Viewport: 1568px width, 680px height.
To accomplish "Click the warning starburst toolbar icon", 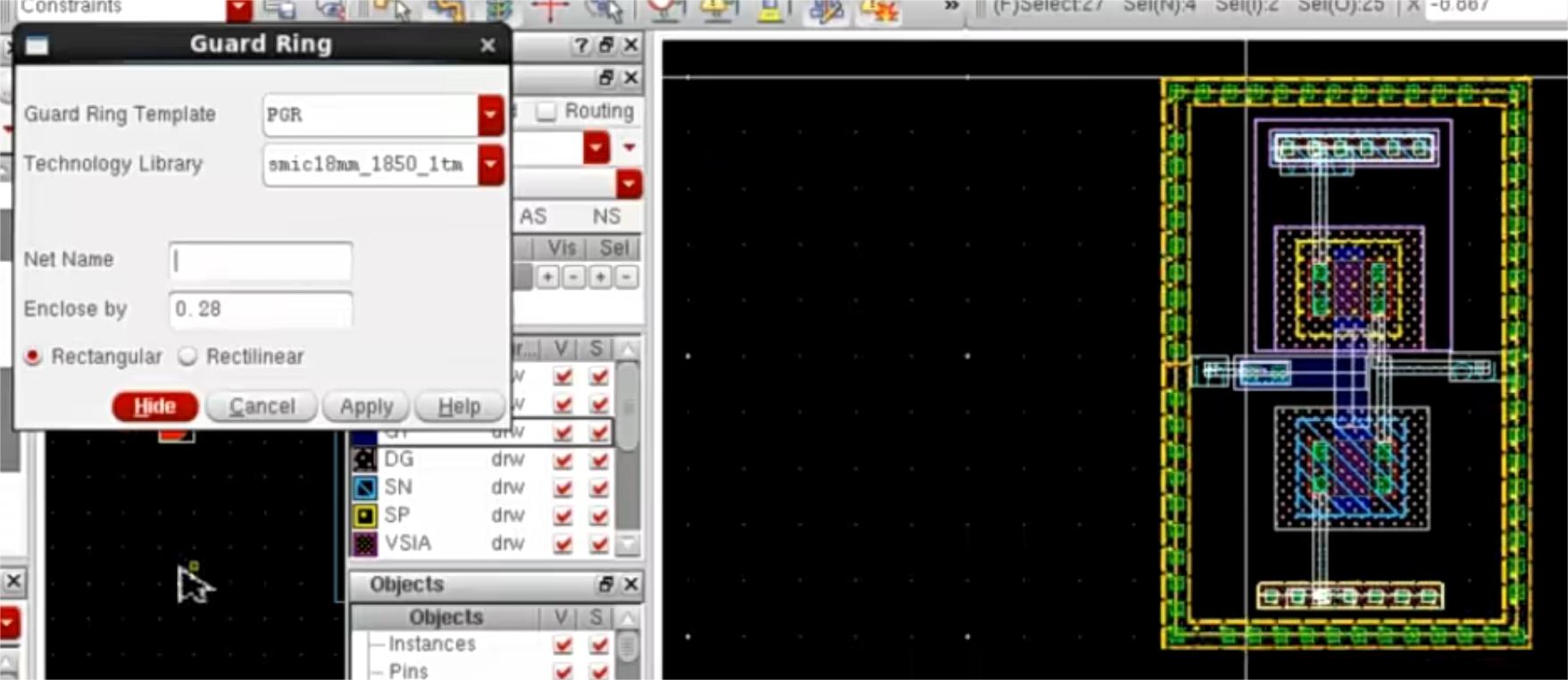I will tap(880, 10).
